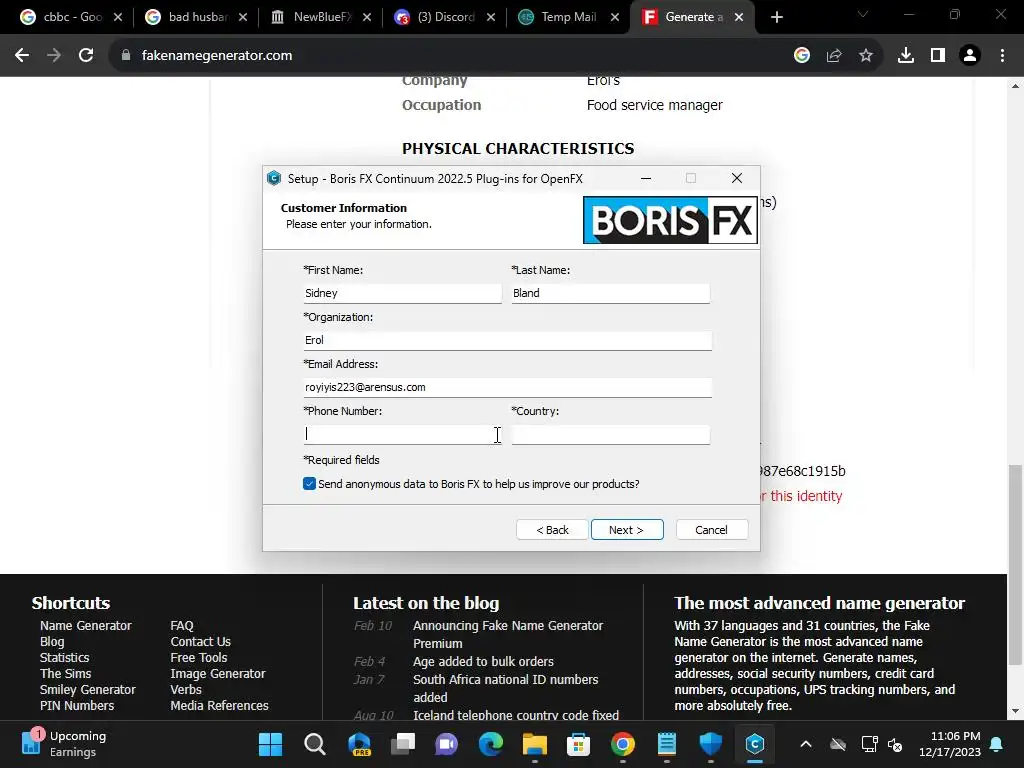Open the Contact Us link
This screenshot has width=1024, height=768.
pos(200,641)
